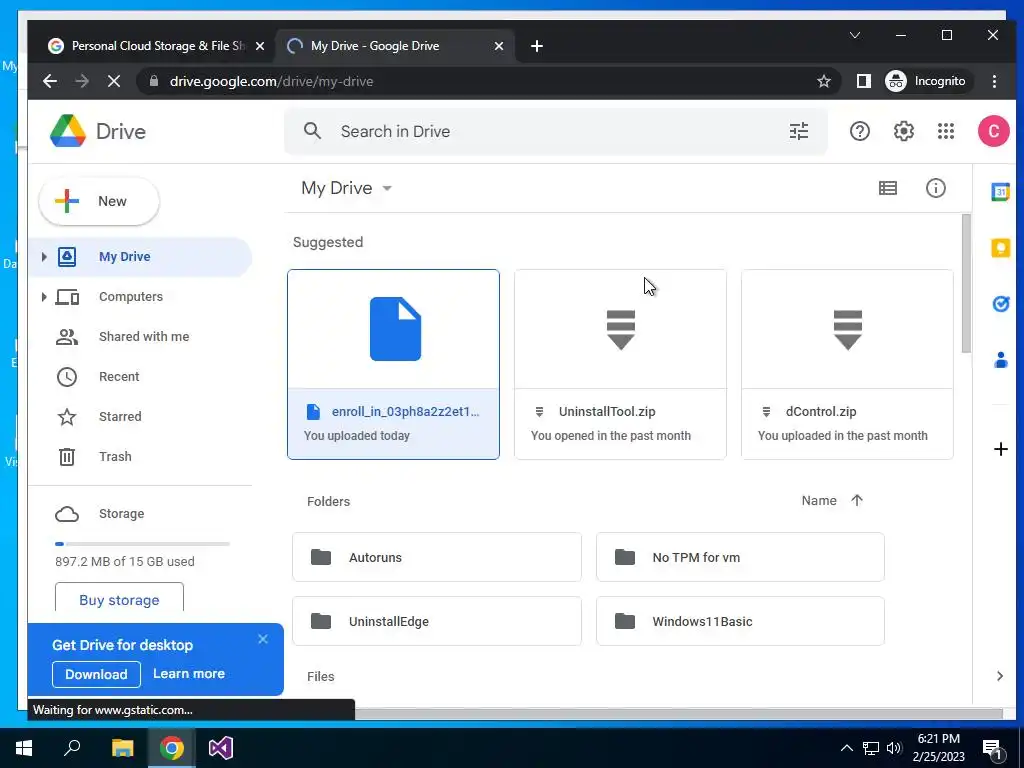Viewport: 1024px width, 768px height.
Task: Open Visual Studio from taskbar
Action: (x=221, y=748)
